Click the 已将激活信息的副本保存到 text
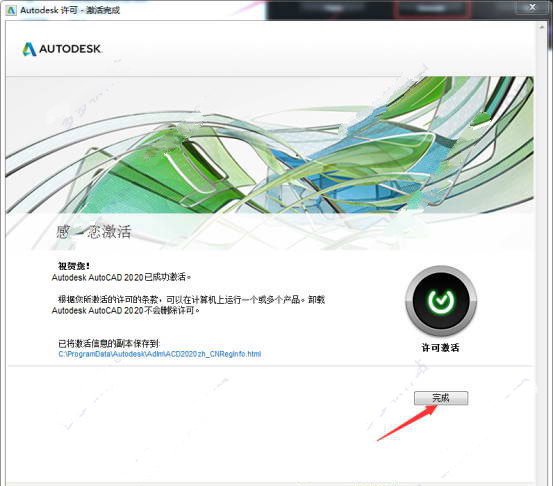 click(109, 343)
